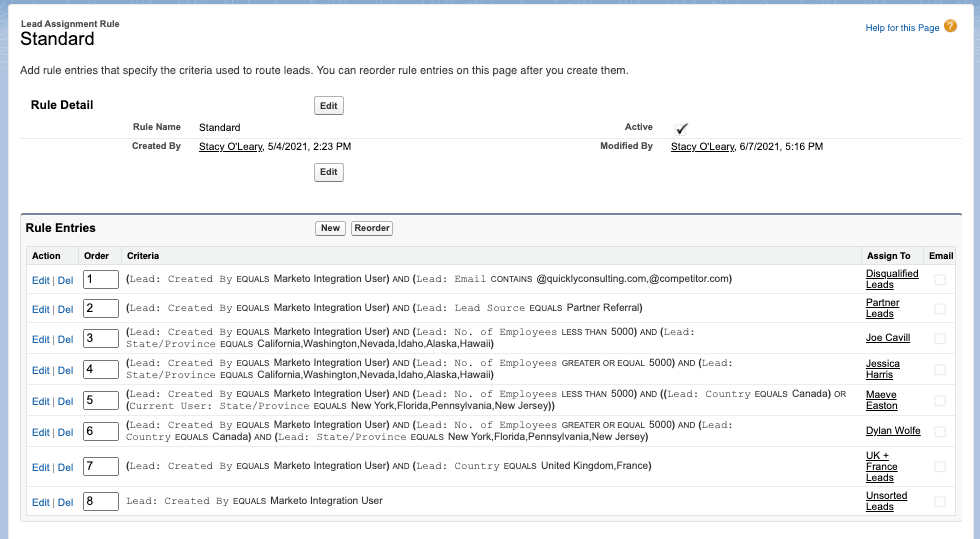Image resolution: width=980 pixels, height=539 pixels.
Task: Click the Email column header
Action: pos(941,256)
